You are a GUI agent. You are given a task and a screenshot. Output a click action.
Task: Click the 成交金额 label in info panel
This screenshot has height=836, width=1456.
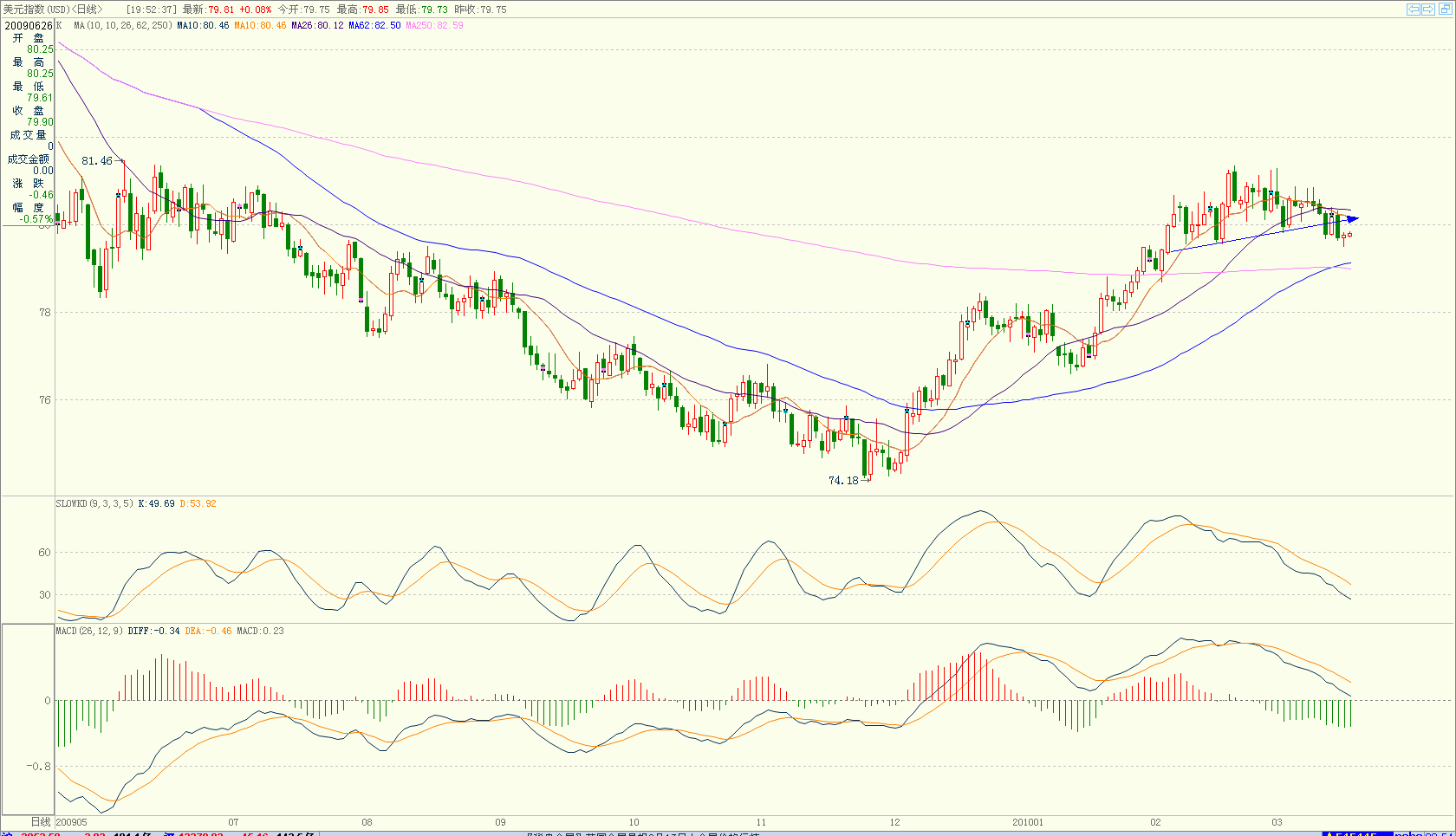[29, 159]
